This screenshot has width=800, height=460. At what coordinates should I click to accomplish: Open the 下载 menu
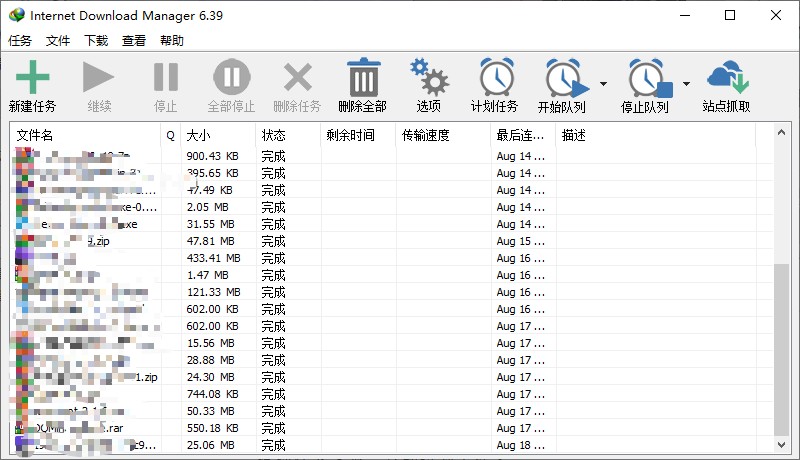point(96,40)
